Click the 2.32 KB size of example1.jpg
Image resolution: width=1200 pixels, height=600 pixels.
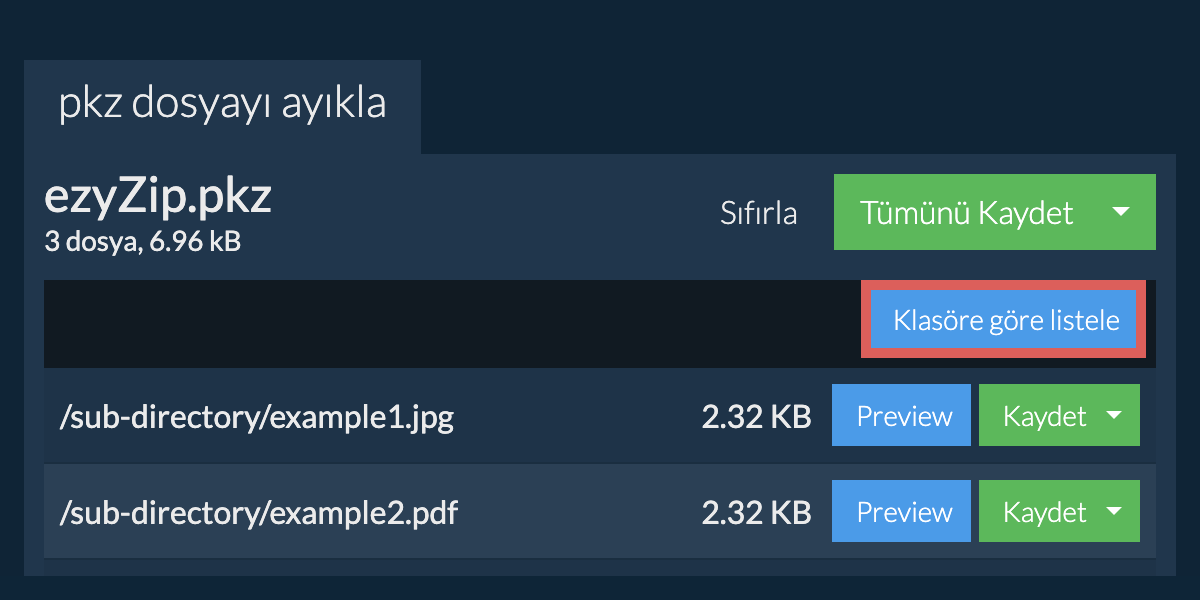(756, 417)
